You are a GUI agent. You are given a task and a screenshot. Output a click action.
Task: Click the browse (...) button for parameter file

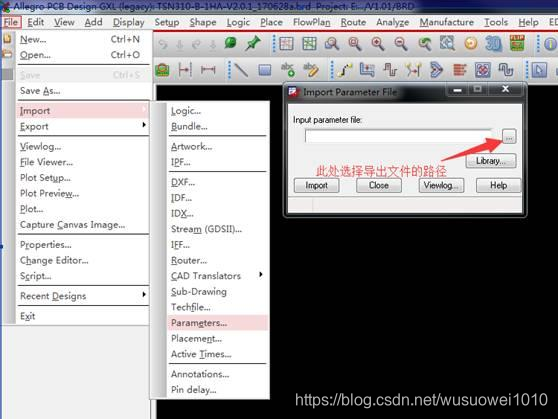point(509,136)
